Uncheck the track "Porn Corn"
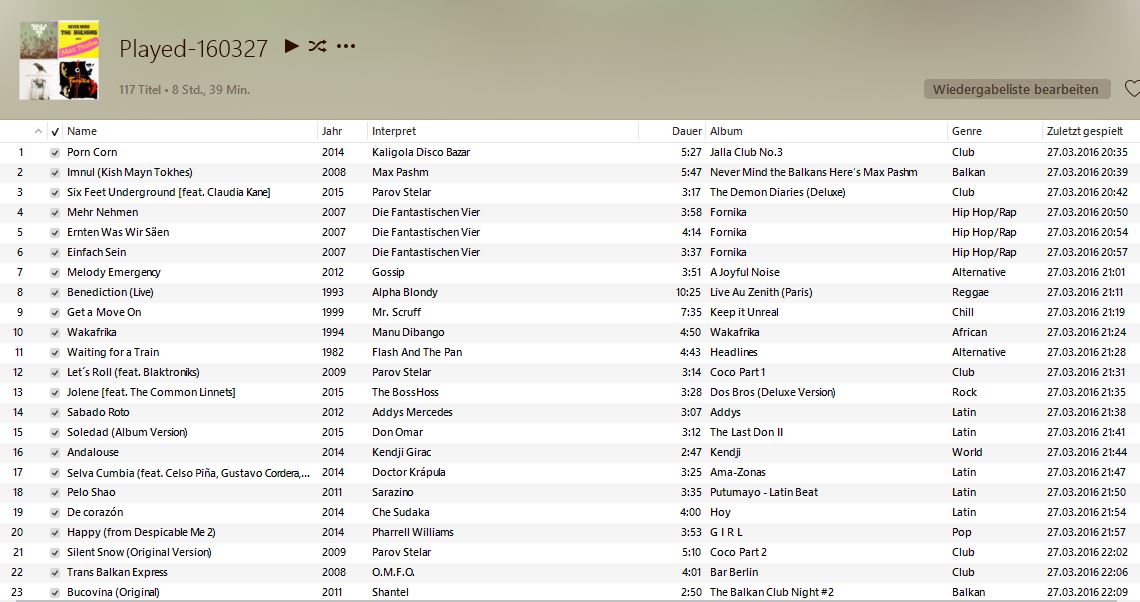Viewport: 1140px width, 602px height. coord(54,152)
